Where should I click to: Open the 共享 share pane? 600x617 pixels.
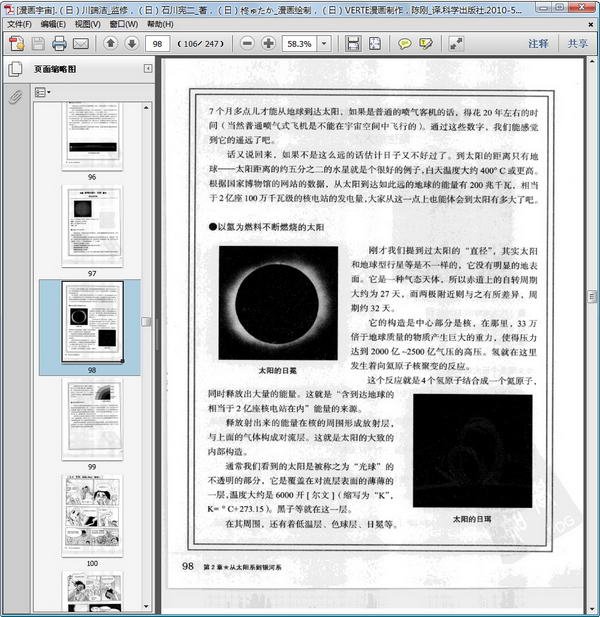[x=577, y=43]
